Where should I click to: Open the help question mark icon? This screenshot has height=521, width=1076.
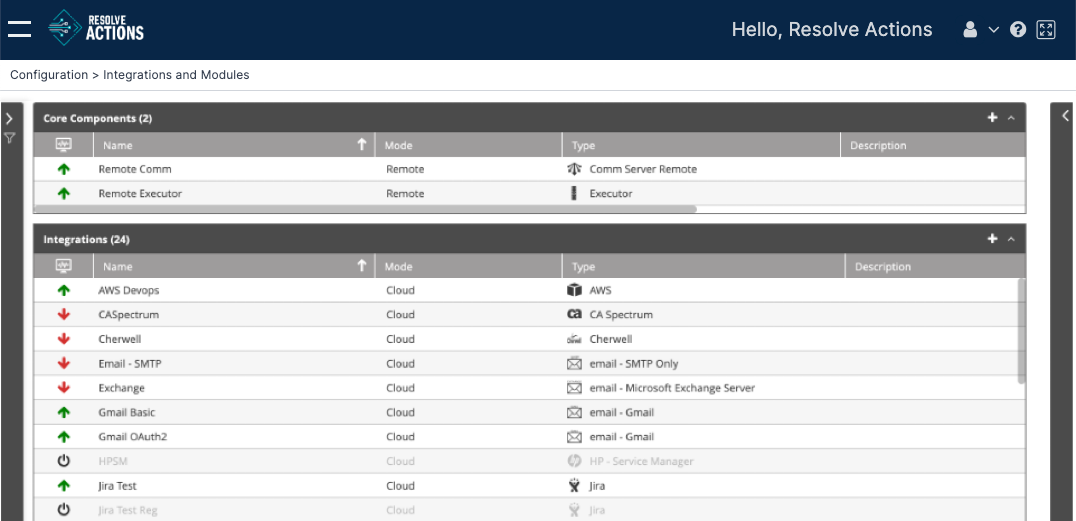click(1018, 30)
